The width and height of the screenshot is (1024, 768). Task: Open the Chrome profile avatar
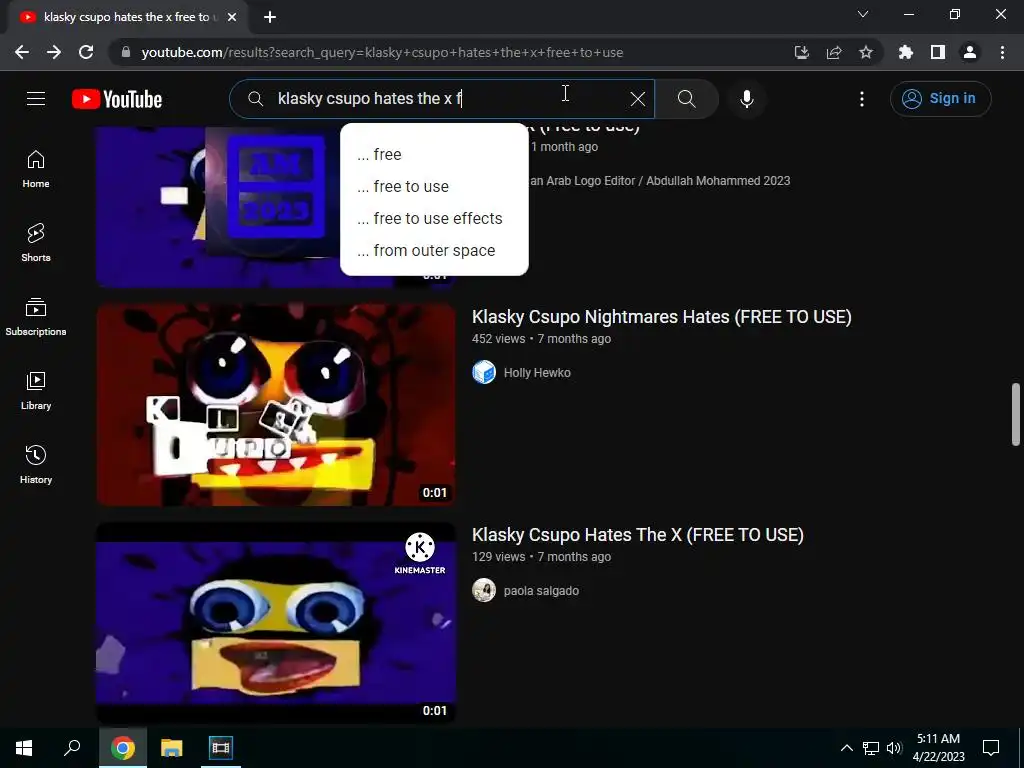click(970, 52)
